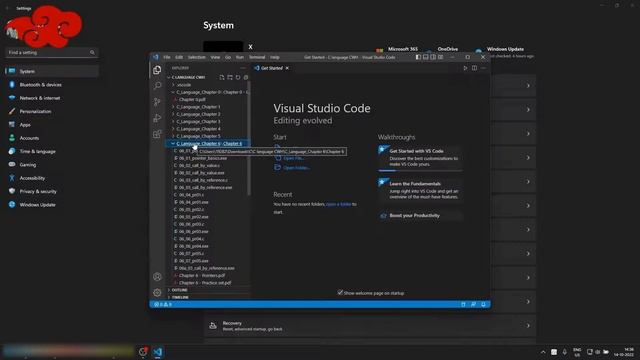Click the Run icon in editor toolbar
640x360 pixels.
[x=465, y=68]
